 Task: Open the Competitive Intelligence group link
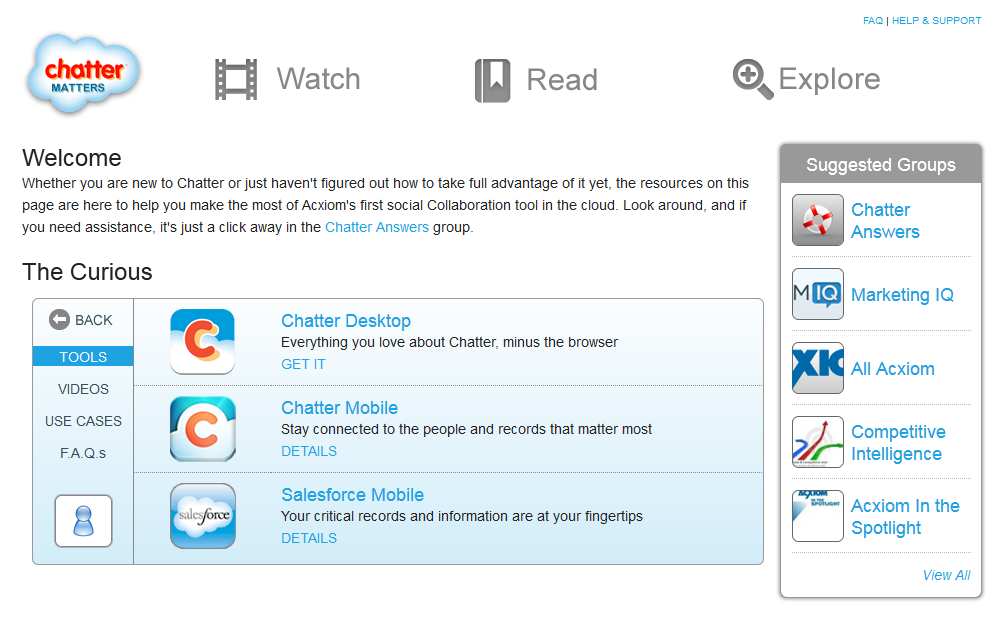(898, 442)
